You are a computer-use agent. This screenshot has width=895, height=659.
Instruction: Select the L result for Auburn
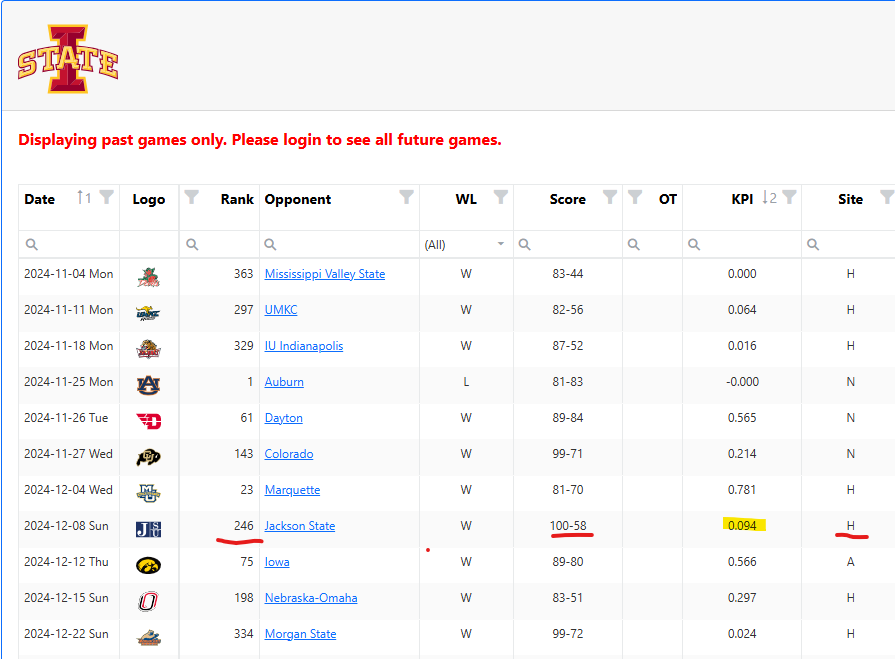coord(466,382)
